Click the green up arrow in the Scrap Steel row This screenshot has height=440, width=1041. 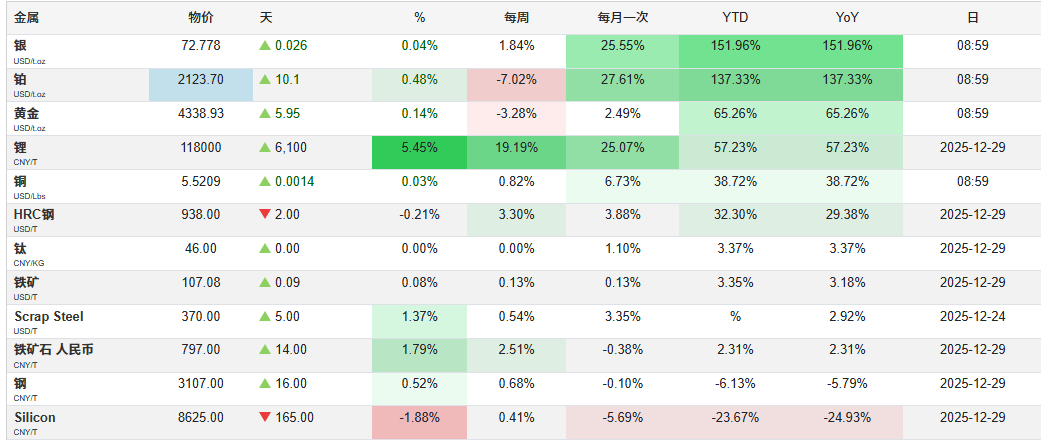click(x=265, y=317)
